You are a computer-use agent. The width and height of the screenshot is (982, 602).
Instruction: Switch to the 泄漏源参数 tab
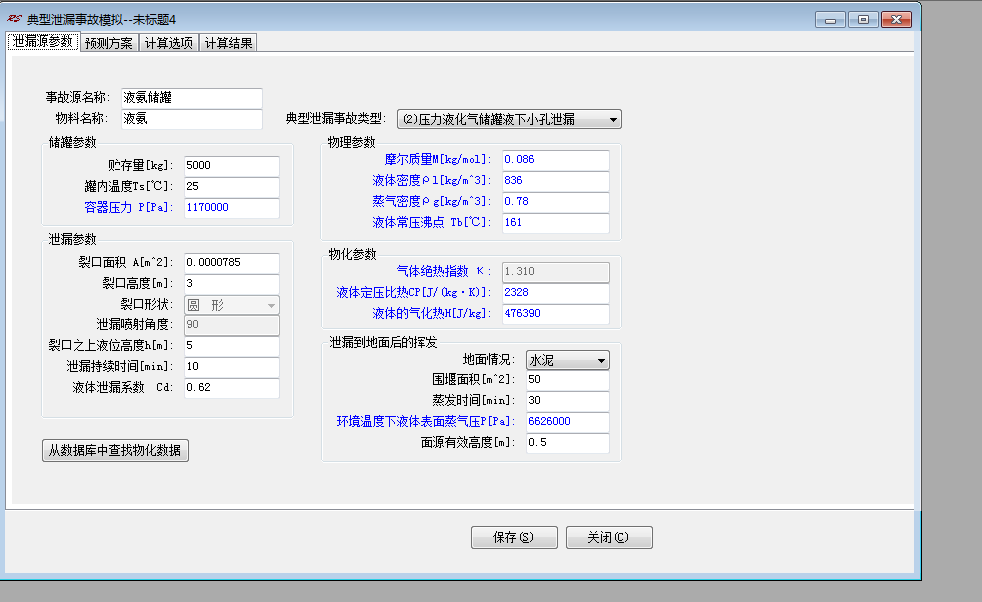pos(43,42)
